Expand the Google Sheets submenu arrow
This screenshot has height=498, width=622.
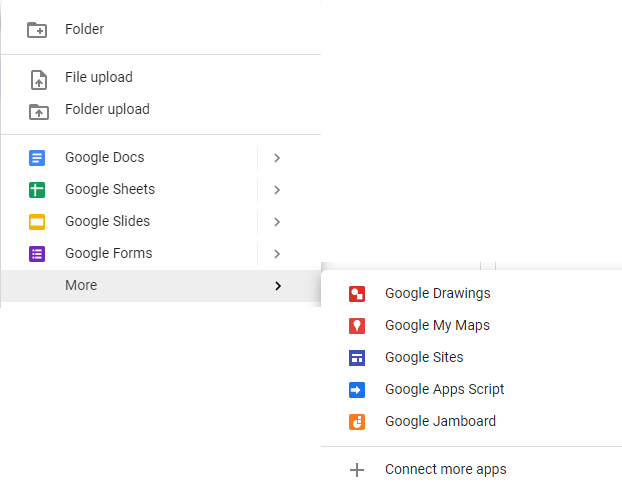277,190
